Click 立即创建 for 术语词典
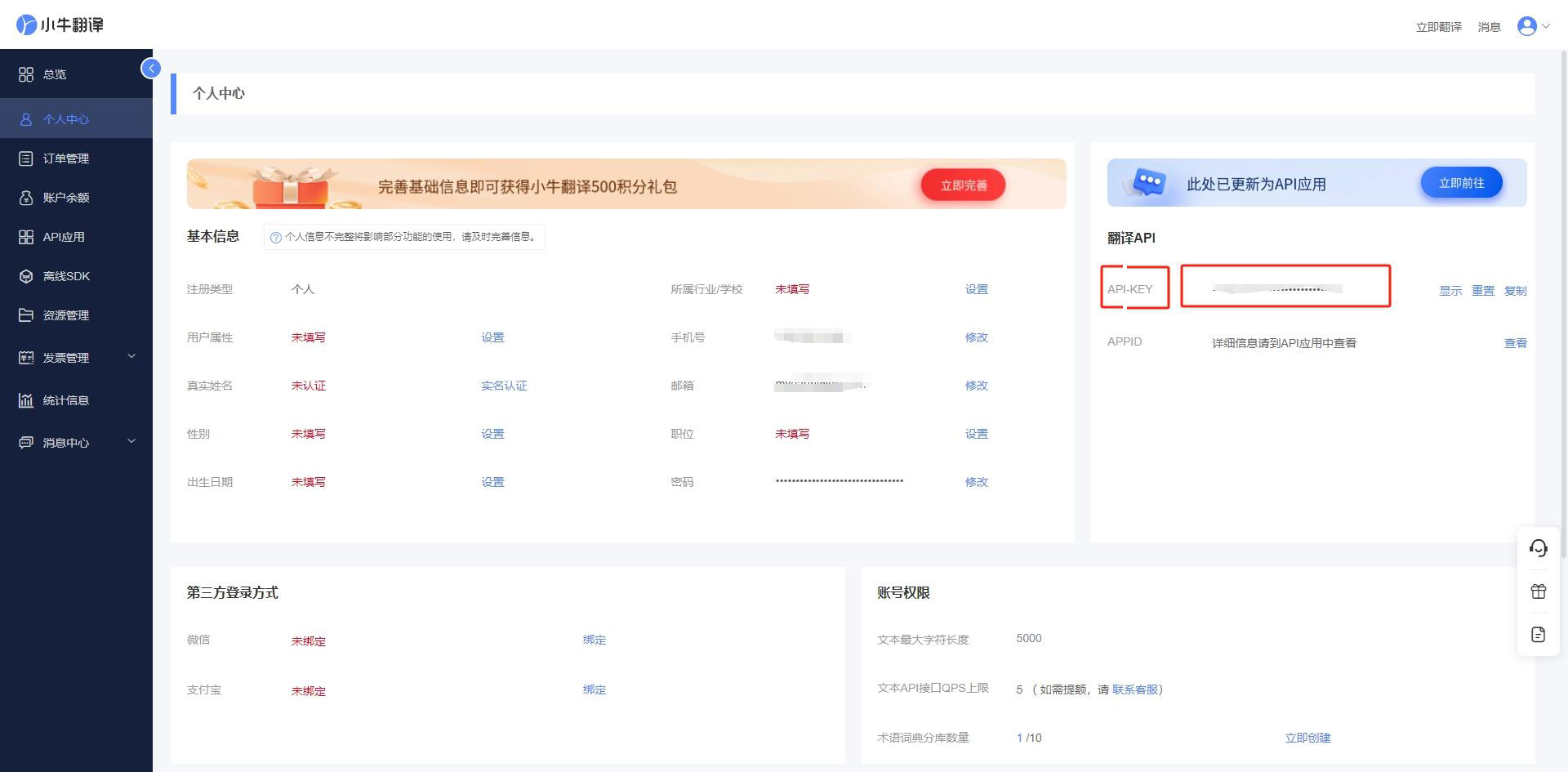Image resolution: width=1568 pixels, height=772 pixels. (1307, 738)
